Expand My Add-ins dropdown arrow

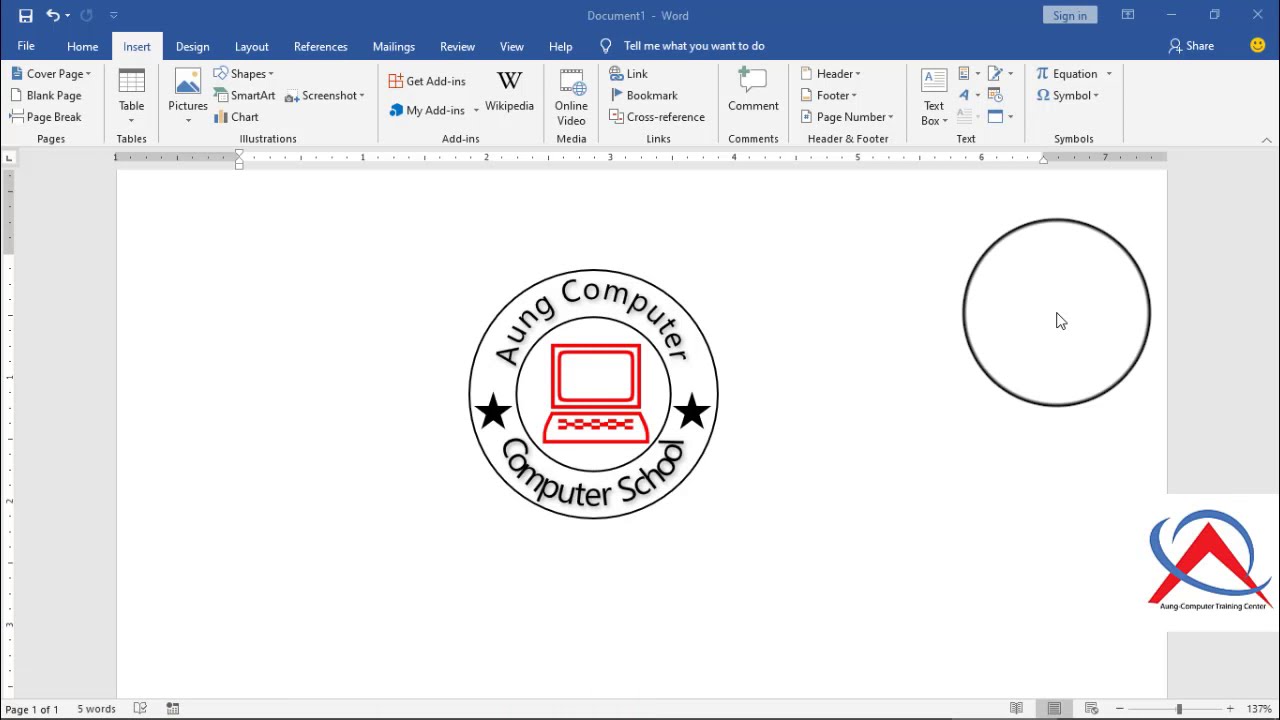pyautogui.click(x=476, y=110)
